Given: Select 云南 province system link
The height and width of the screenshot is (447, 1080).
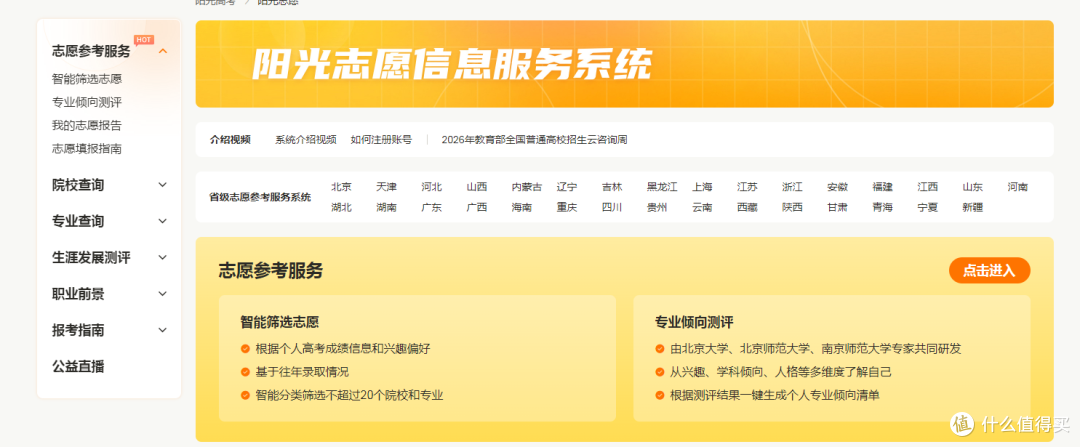Looking at the screenshot, I should [703, 207].
